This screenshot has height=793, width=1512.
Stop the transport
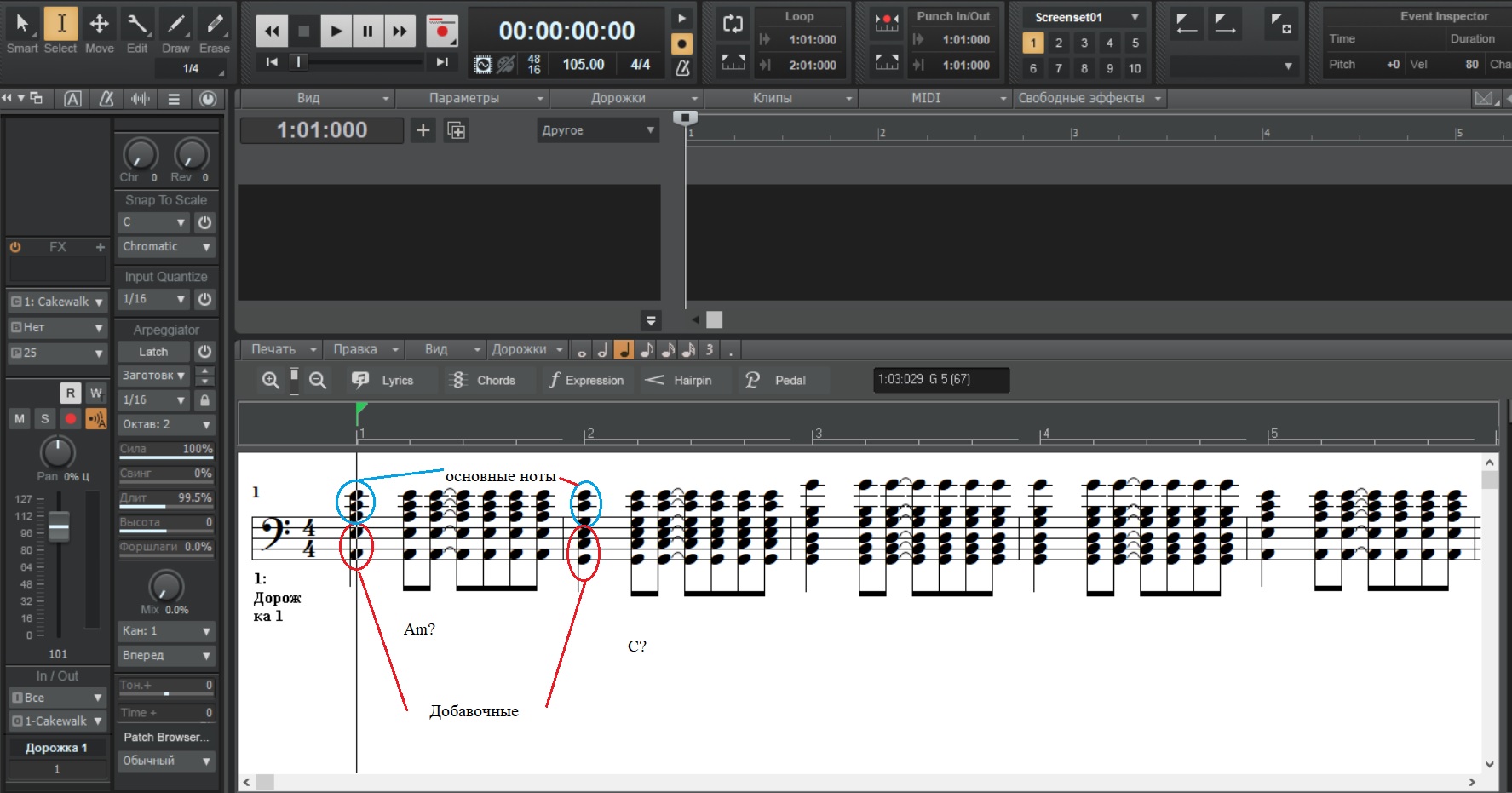(304, 32)
